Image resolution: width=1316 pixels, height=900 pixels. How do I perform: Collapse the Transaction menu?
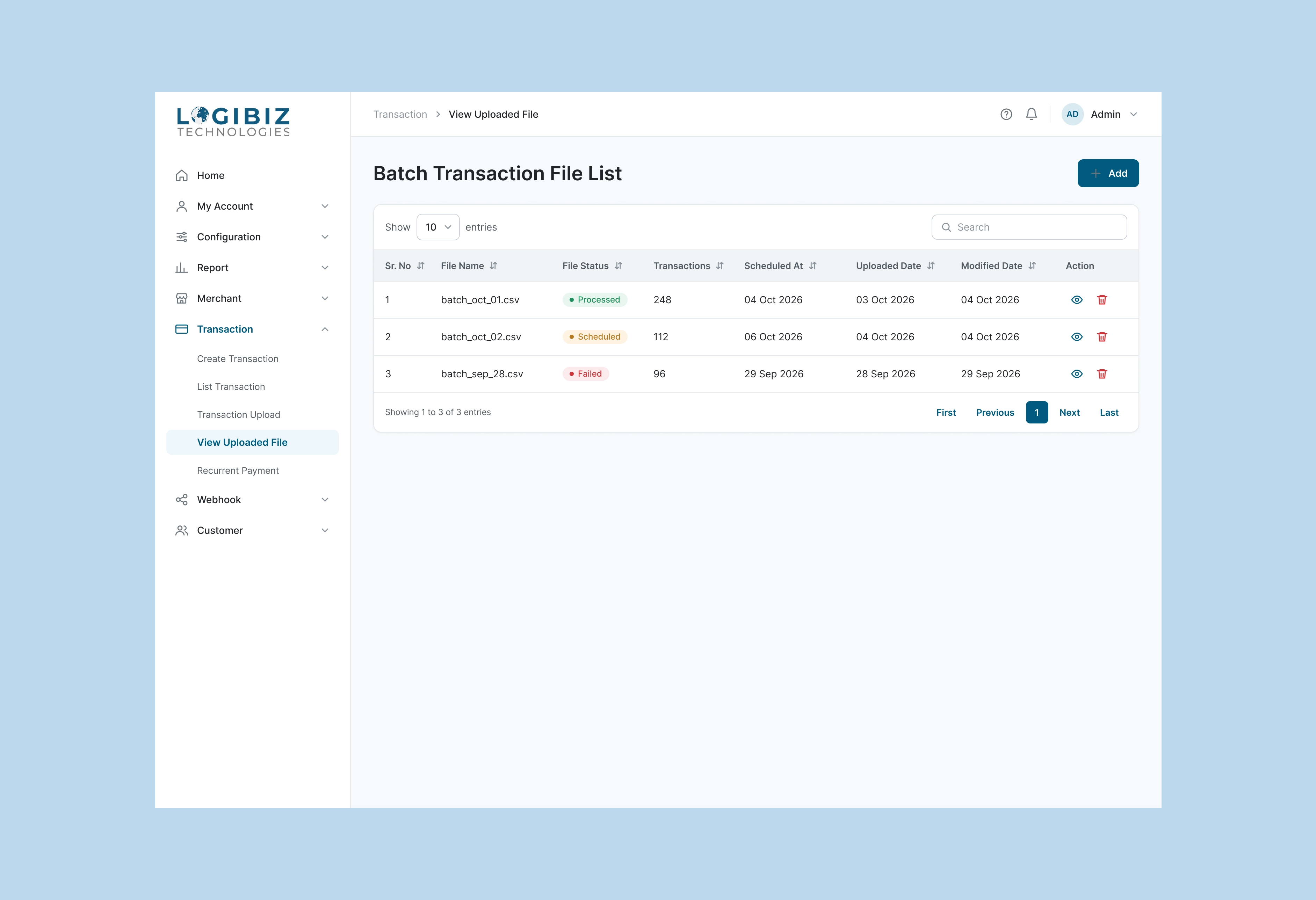pyautogui.click(x=253, y=329)
